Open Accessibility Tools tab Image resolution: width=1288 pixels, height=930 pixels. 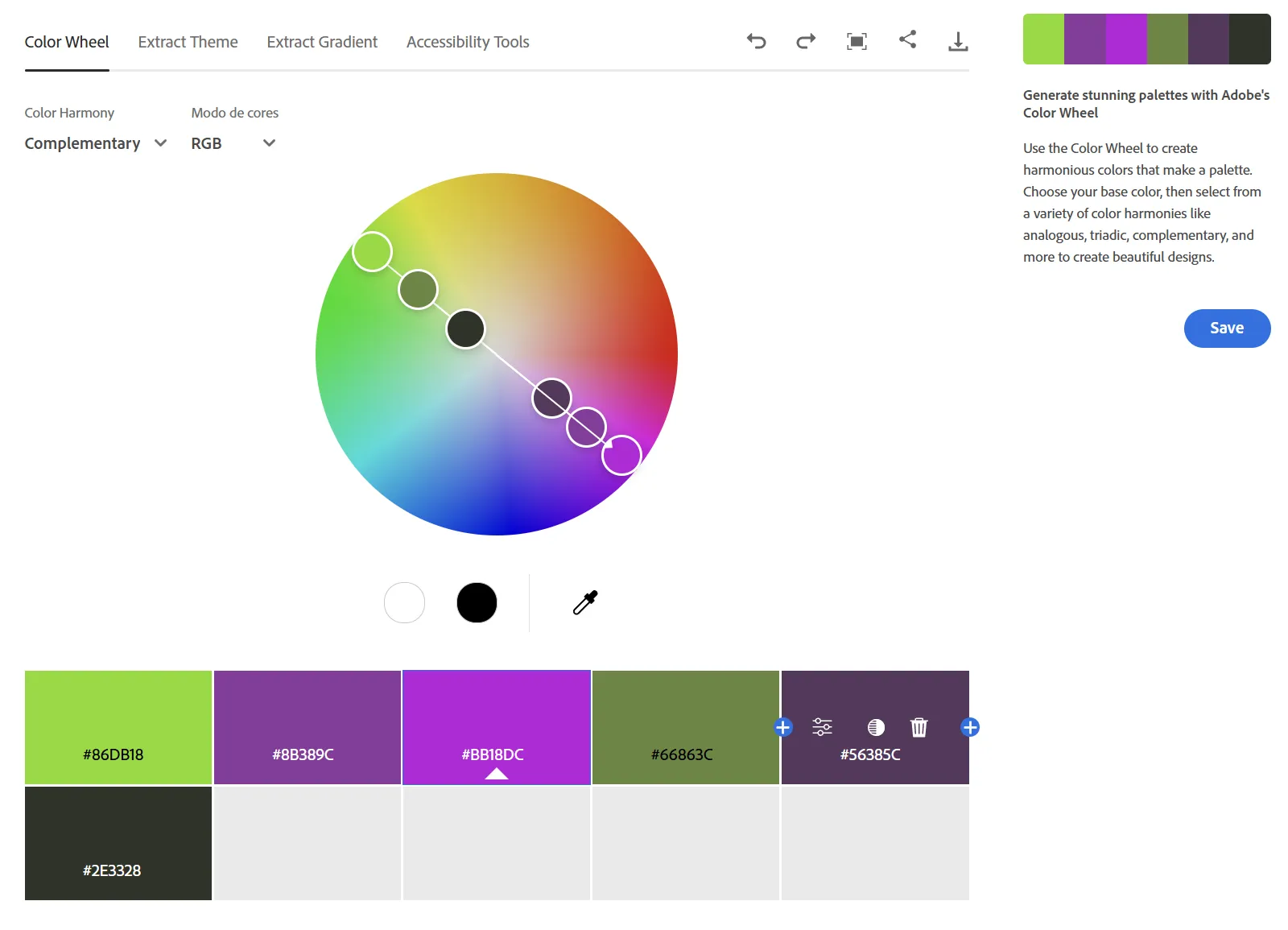pos(468,42)
